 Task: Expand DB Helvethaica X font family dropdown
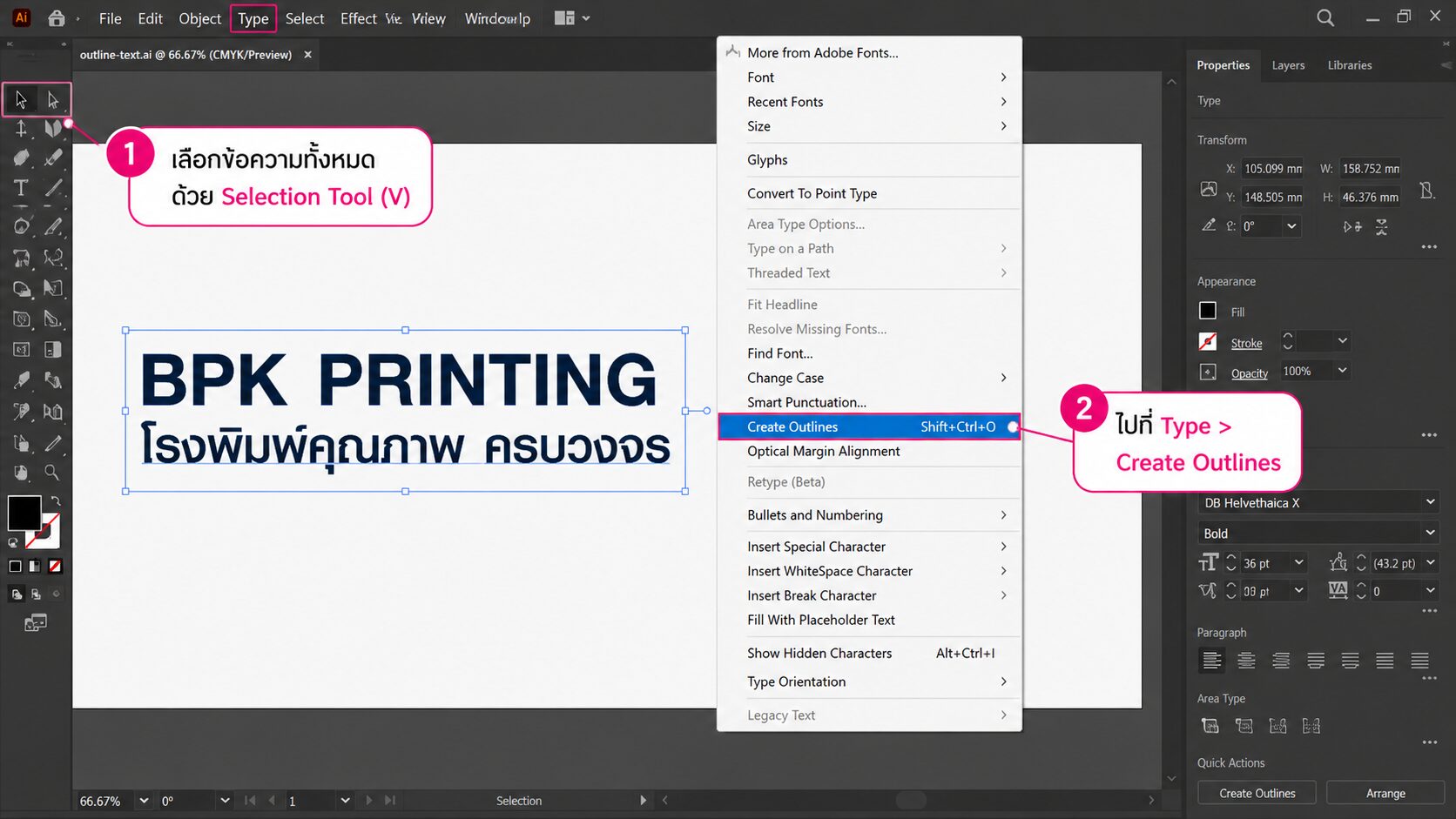1430,502
